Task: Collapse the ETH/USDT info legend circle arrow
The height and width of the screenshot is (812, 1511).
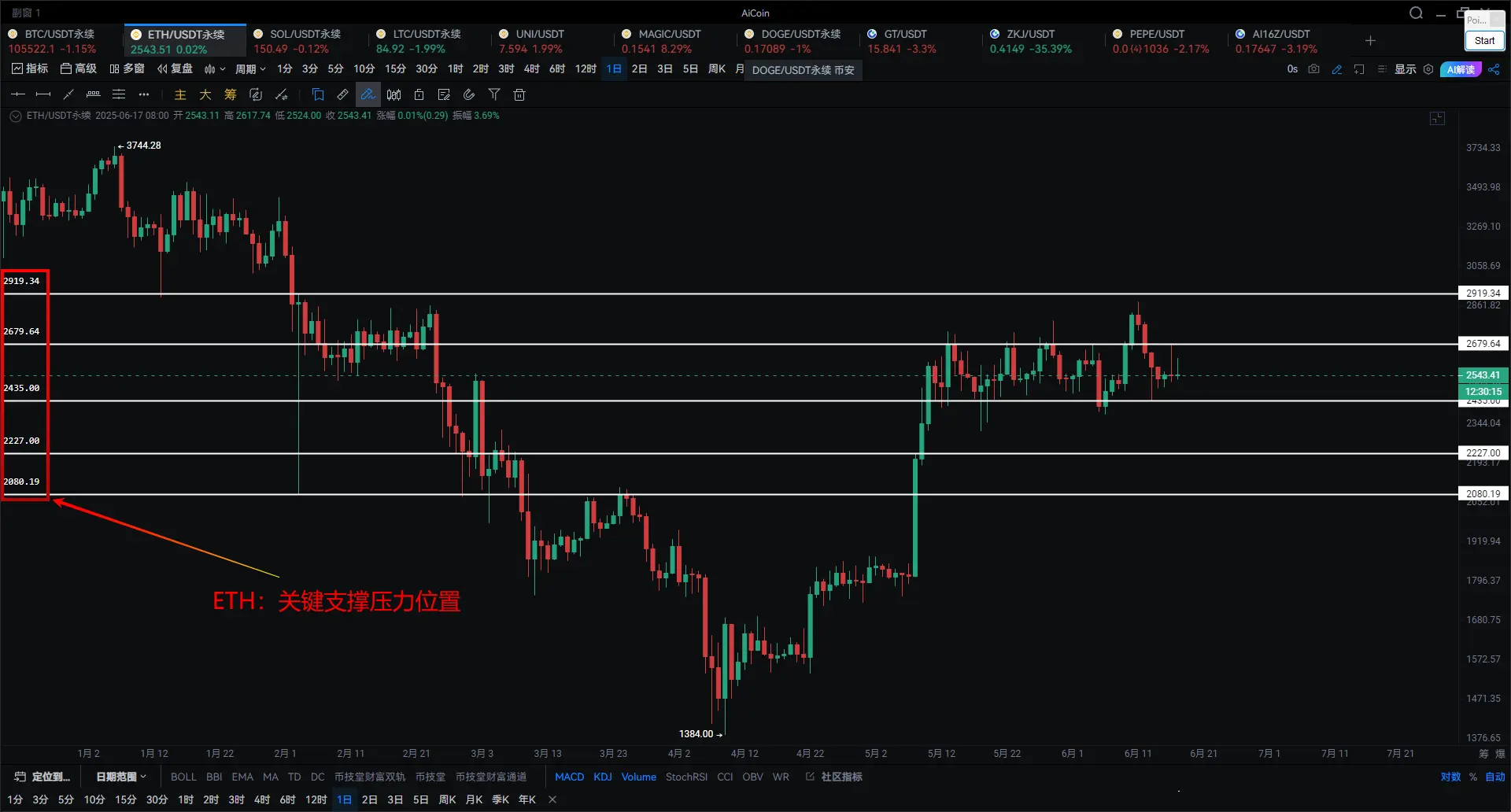Action: [16, 116]
